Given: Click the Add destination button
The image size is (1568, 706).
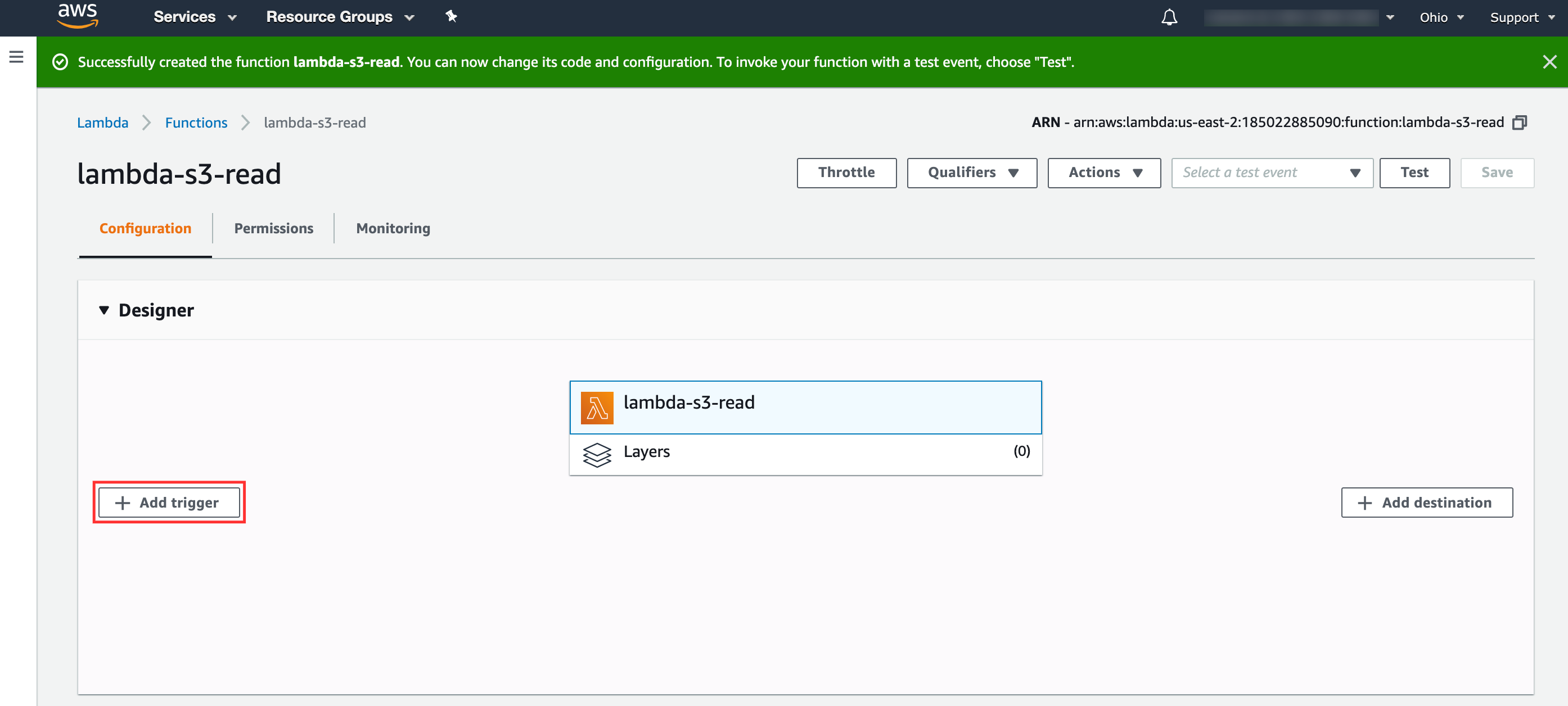Looking at the screenshot, I should [1426, 503].
